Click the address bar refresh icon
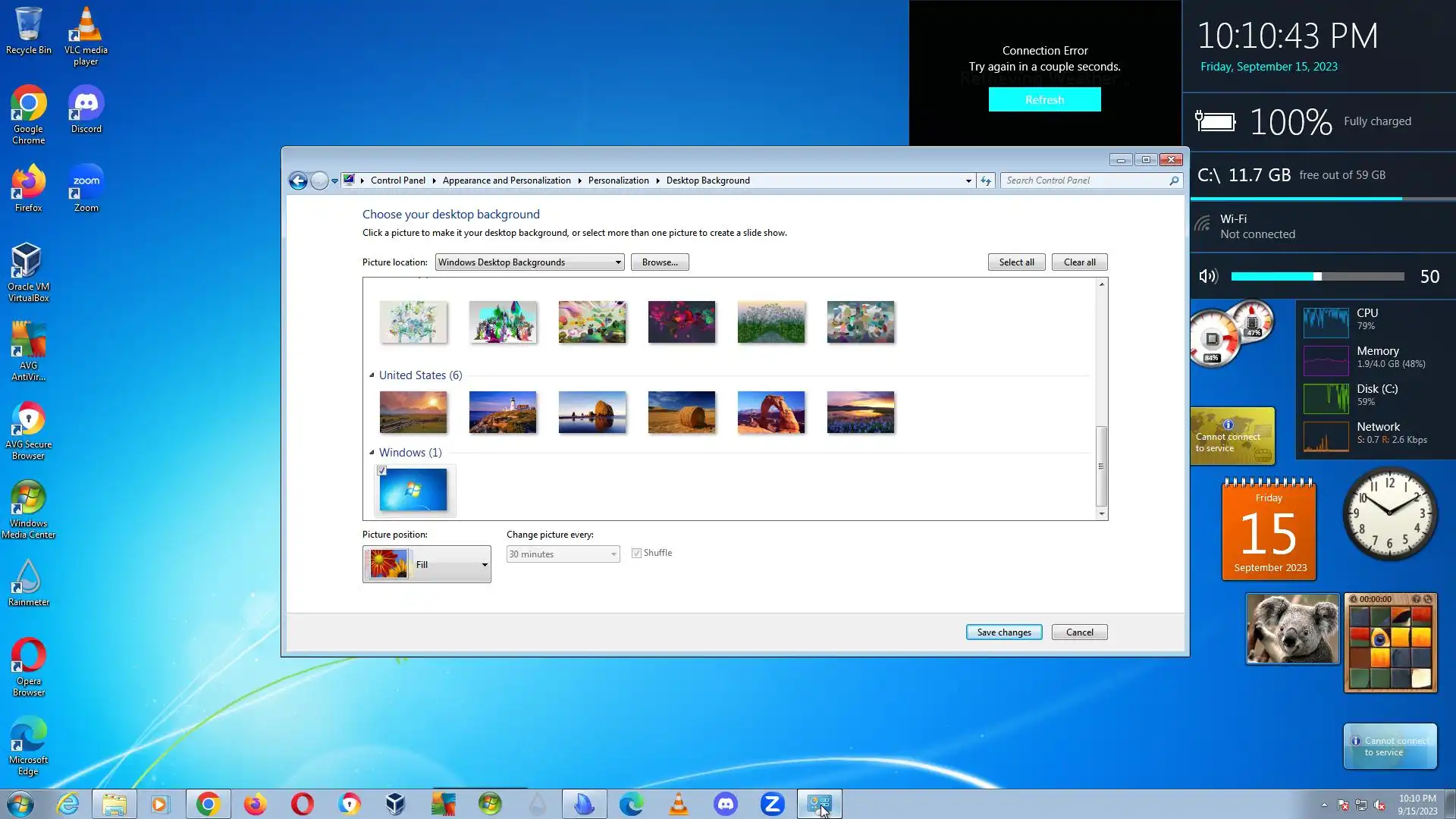This screenshot has height=819, width=1456. tap(986, 180)
